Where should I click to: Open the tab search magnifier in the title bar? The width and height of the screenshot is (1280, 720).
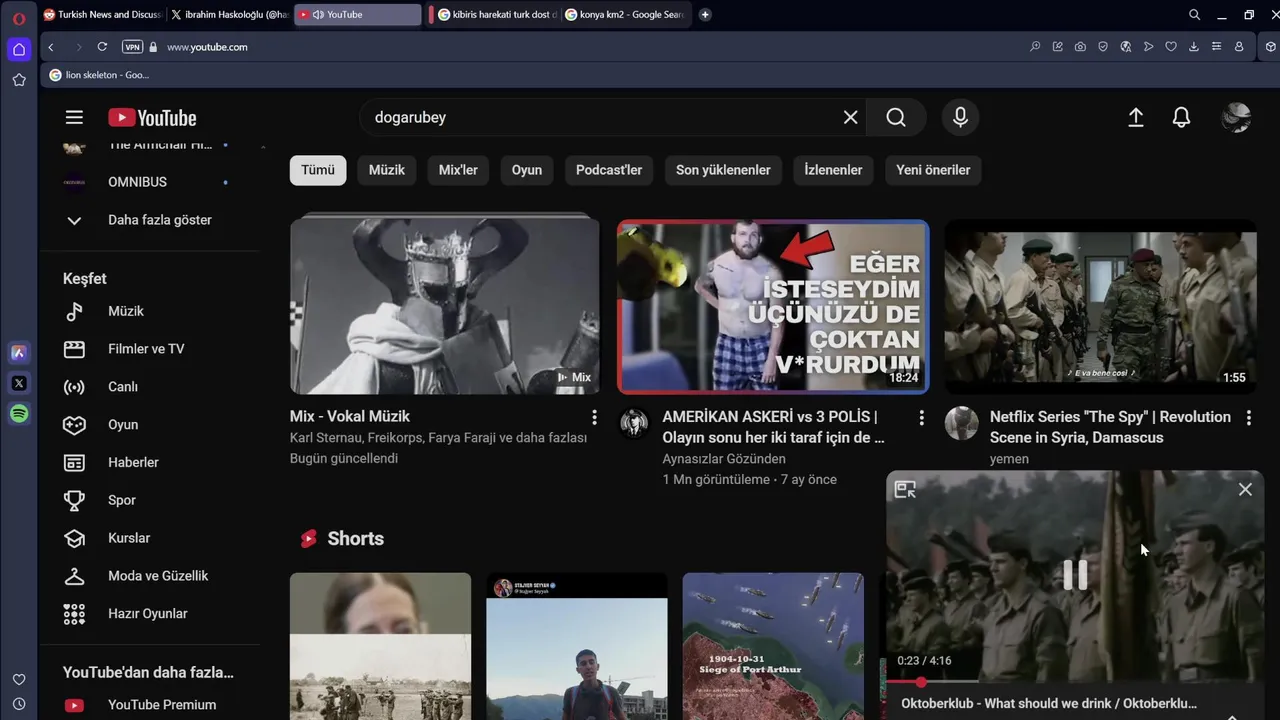pyautogui.click(x=1194, y=15)
